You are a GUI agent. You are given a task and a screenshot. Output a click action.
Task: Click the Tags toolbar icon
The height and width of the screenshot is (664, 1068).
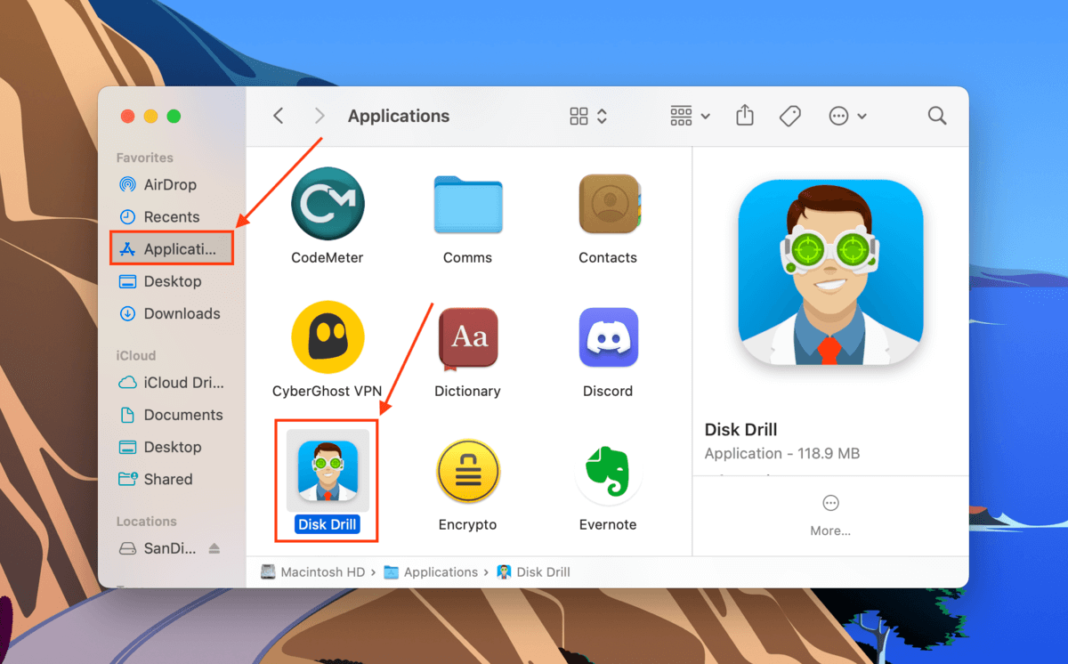pyautogui.click(x=790, y=116)
